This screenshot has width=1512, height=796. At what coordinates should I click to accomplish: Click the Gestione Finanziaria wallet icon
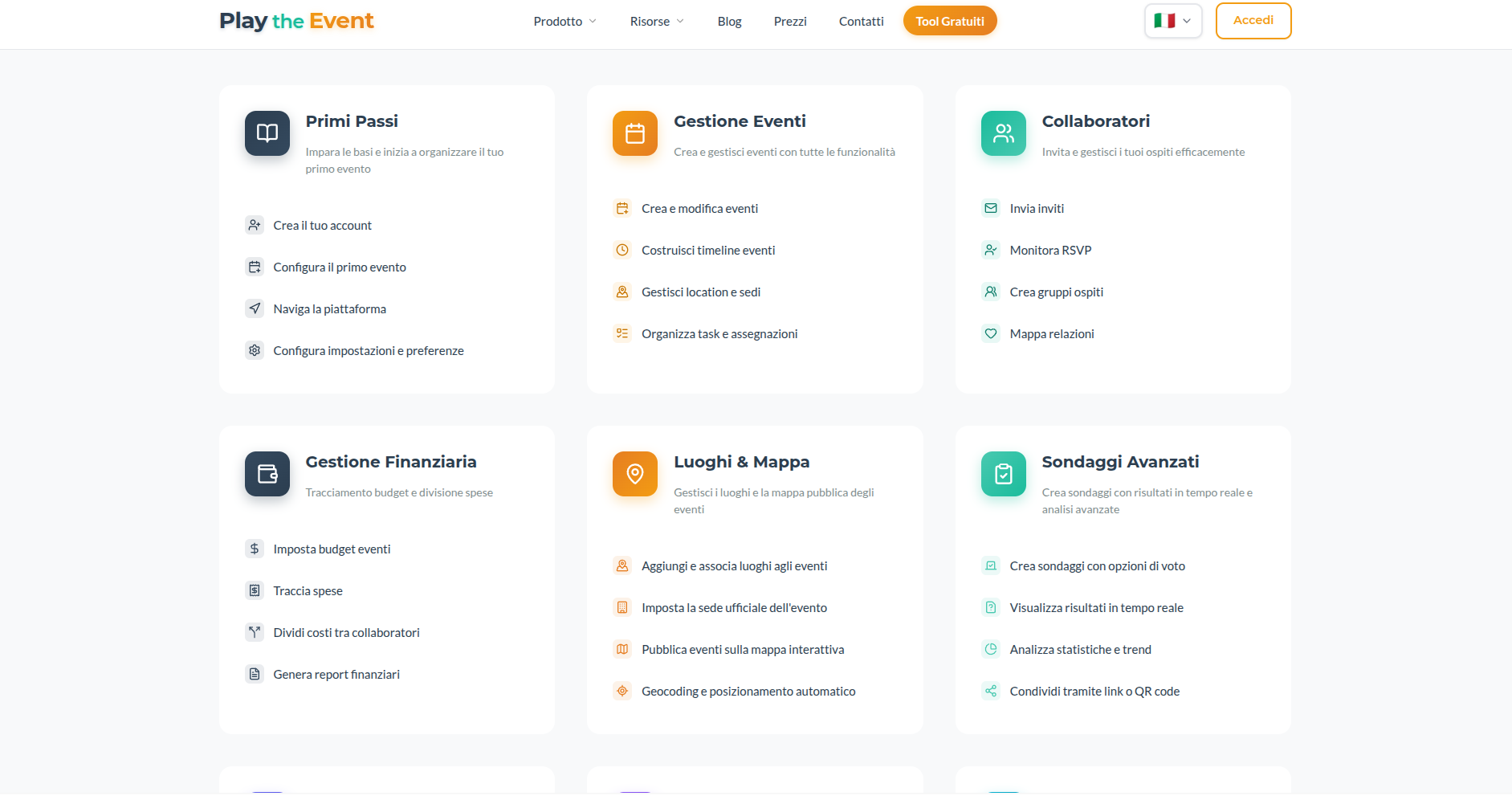point(267,474)
